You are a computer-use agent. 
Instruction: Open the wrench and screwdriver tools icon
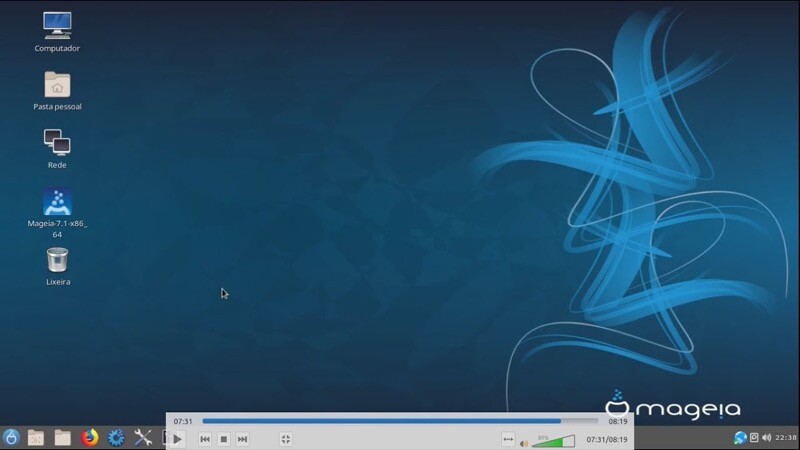point(143,438)
